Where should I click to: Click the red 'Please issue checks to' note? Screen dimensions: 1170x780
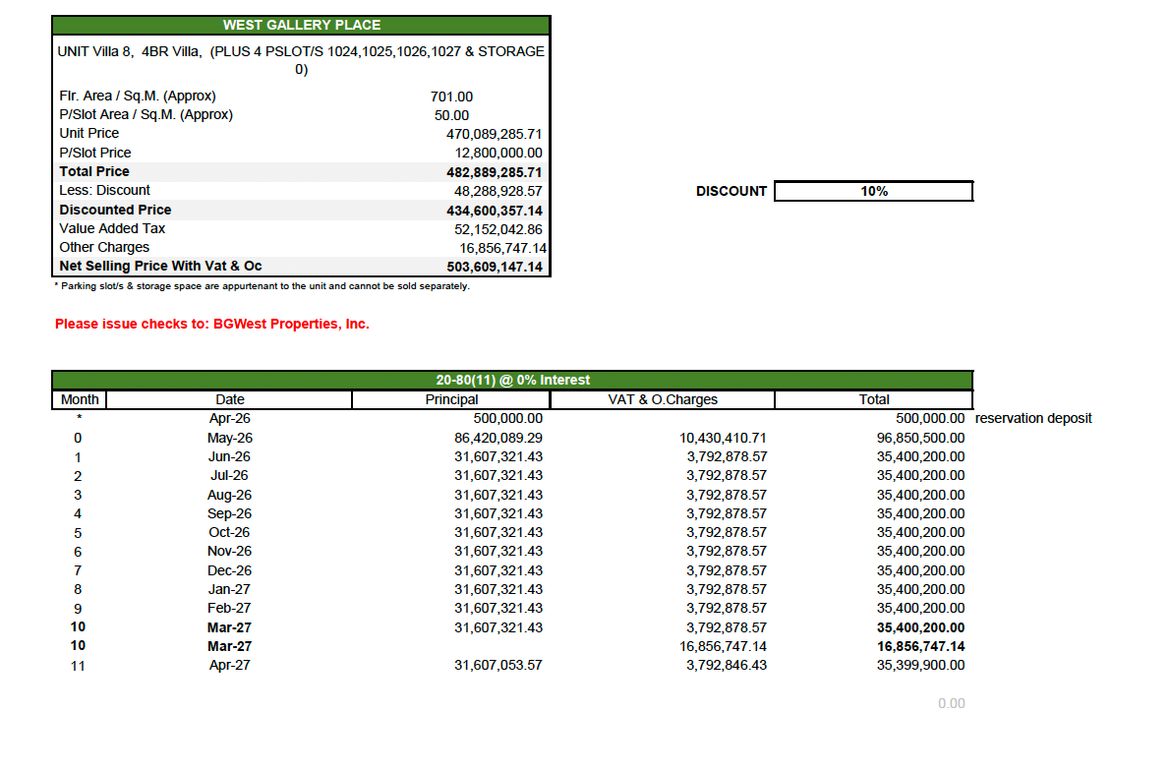pos(212,324)
